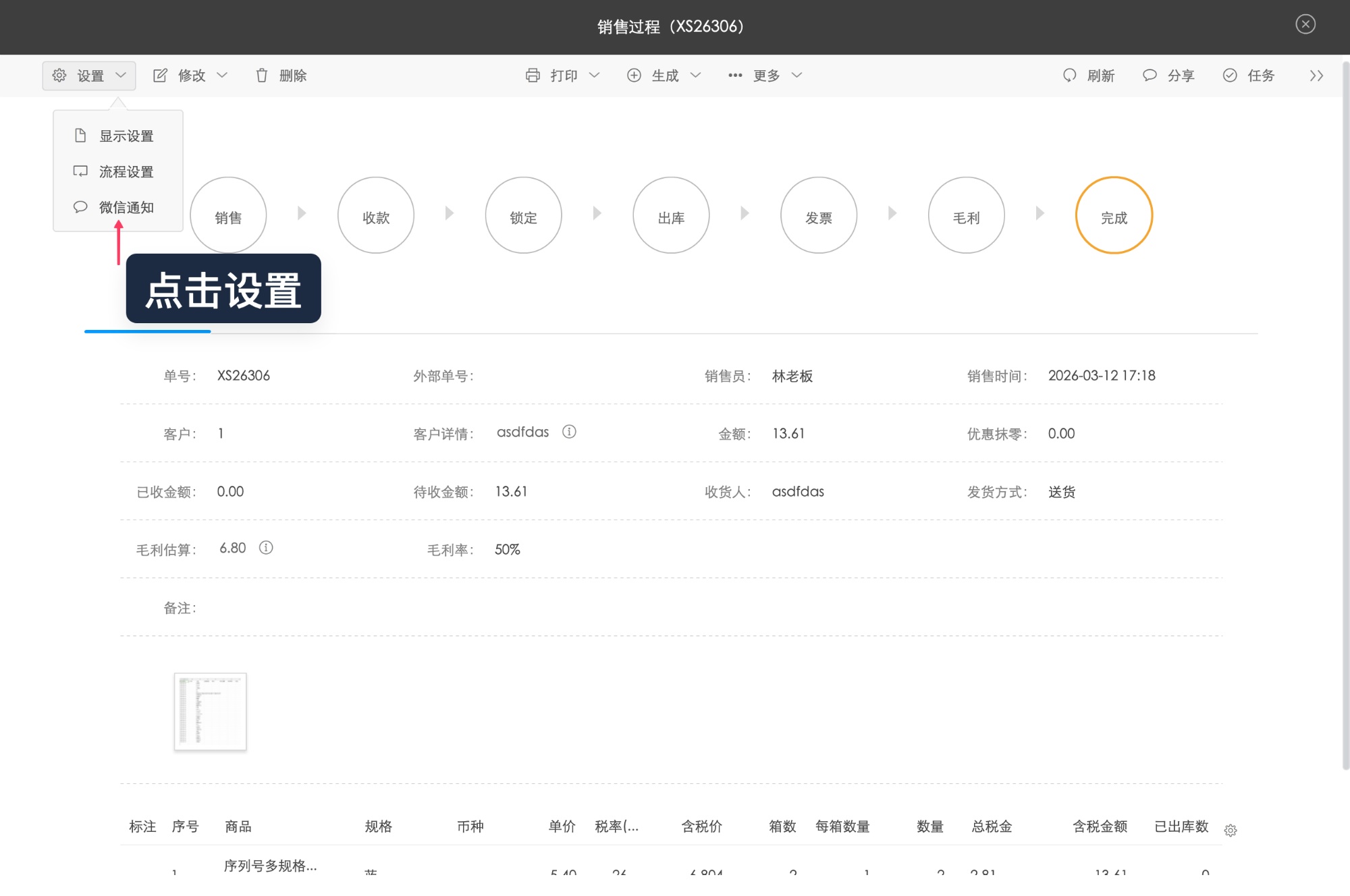Click the 刷新 refresh icon

point(1069,75)
